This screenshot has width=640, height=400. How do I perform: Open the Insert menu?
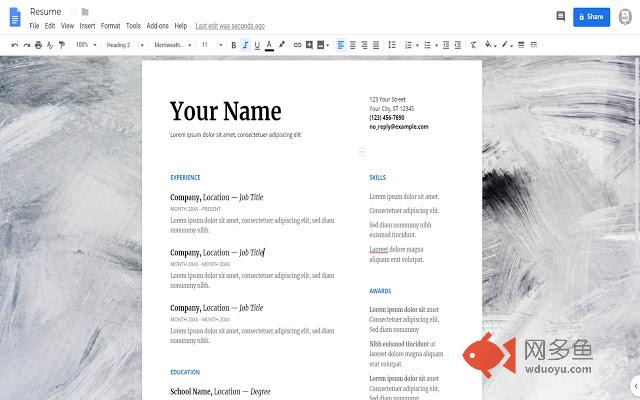pos(87,26)
